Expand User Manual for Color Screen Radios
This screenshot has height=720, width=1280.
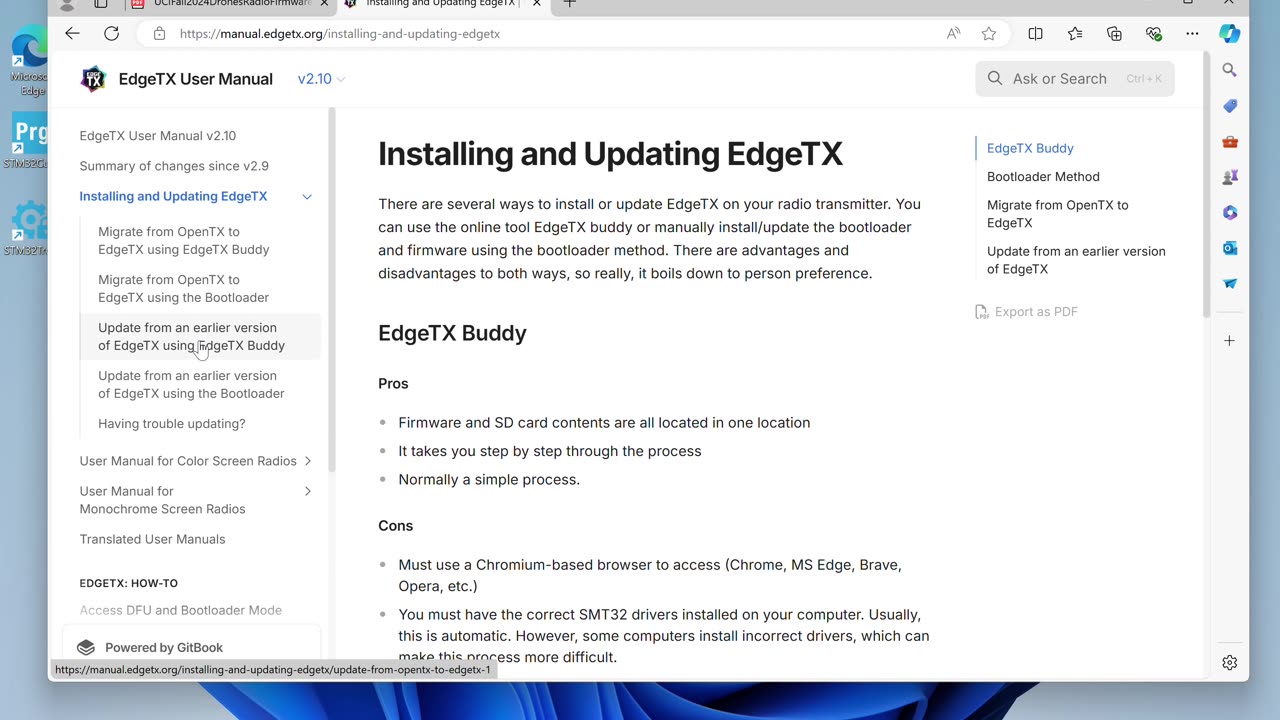click(x=307, y=461)
